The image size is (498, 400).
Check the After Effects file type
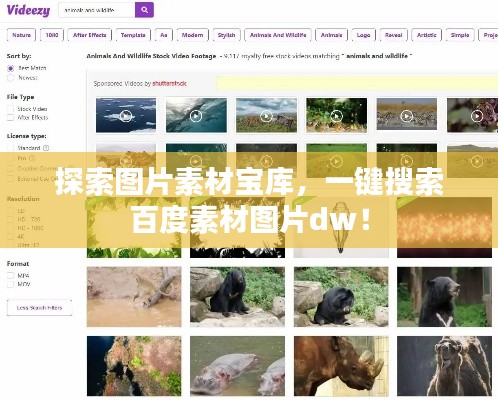pos(11,117)
